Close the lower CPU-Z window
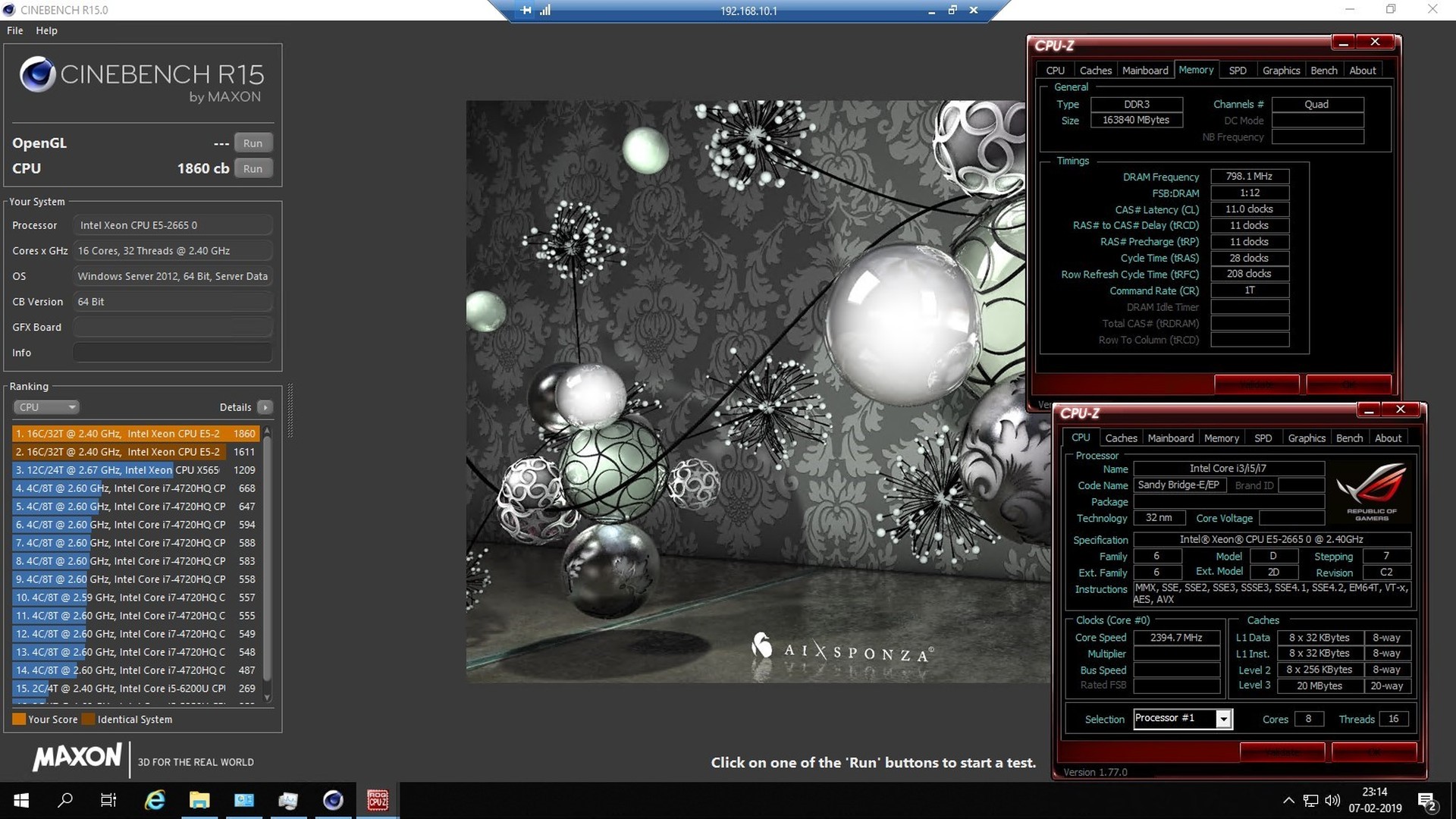This screenshot has width=1456, height=819. [1401, 409]
